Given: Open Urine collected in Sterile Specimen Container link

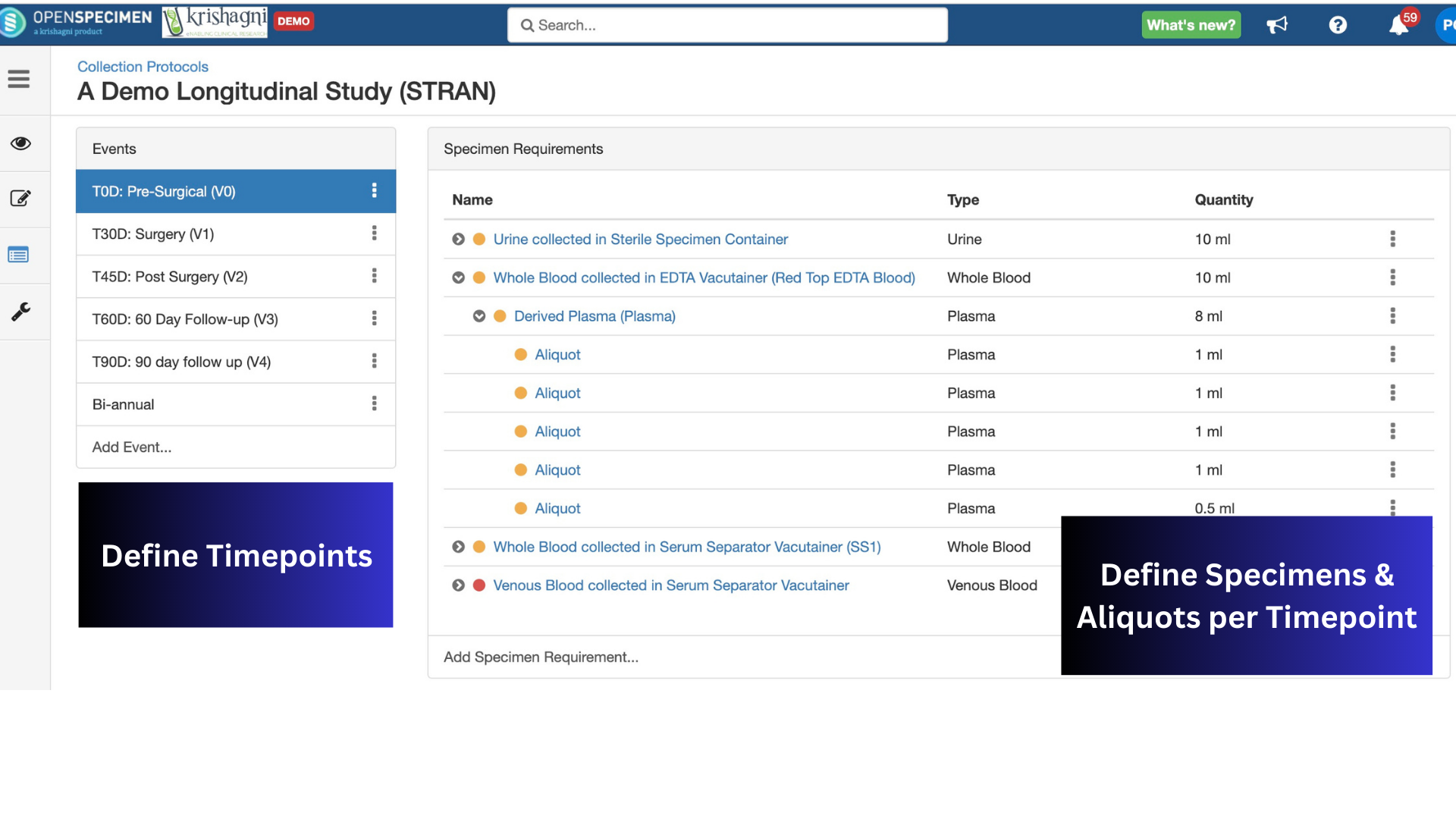Looking at the screenshot, I should pyautogui.click(x=640, y=239).
